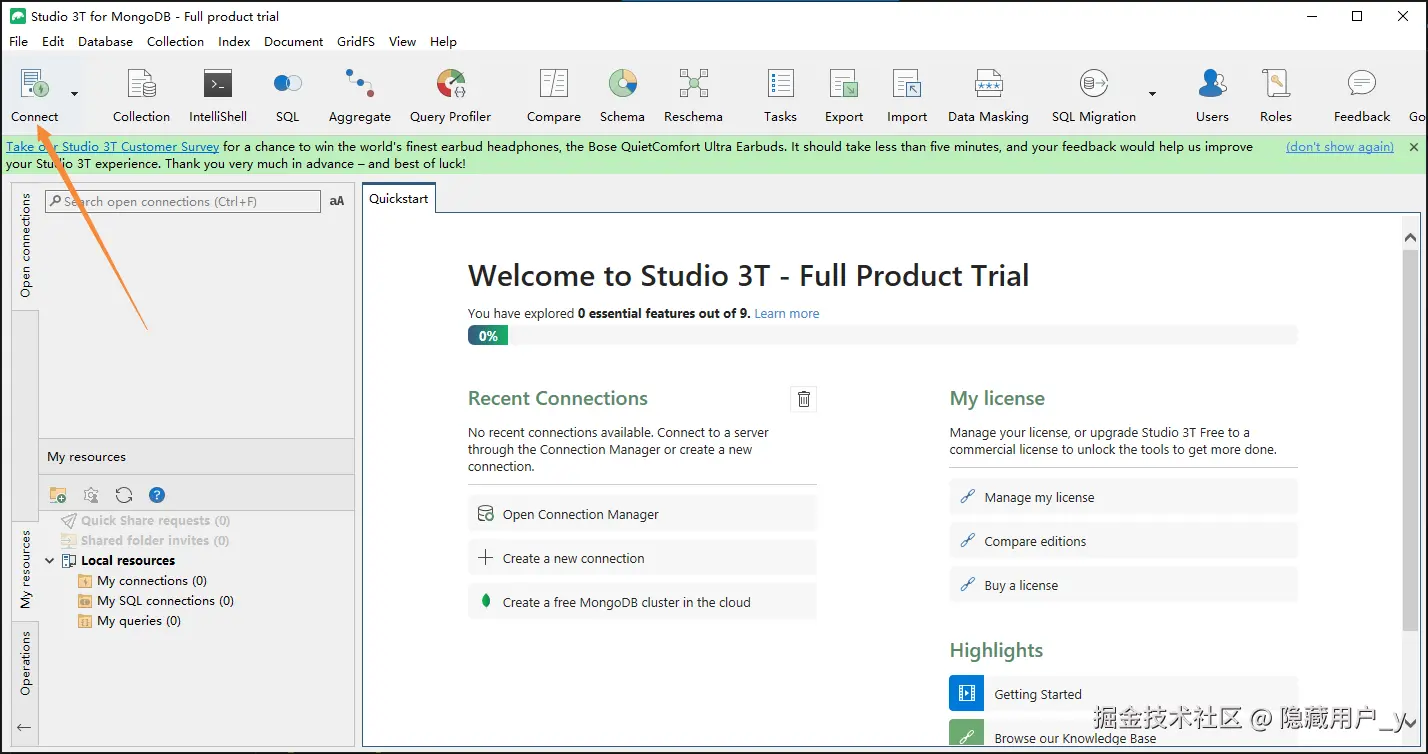The width and height of the screenshot is (1428, 754).
Task: Open the Edit menu
Action: pyautogui.click(x=53, y=42)
